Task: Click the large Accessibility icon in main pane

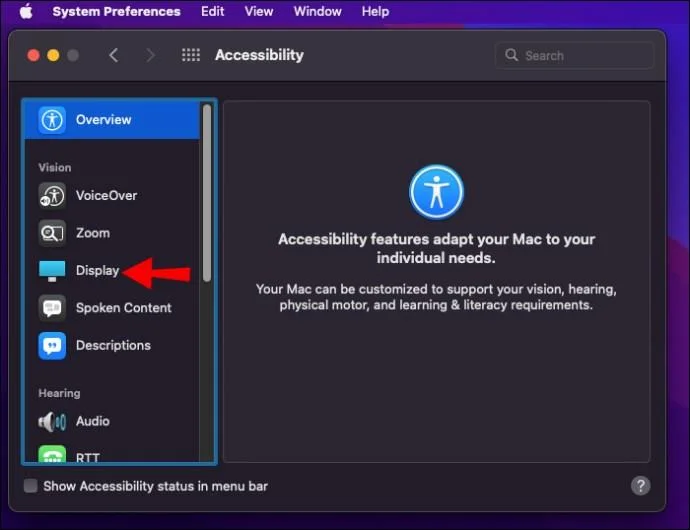Action: (436, 192)
